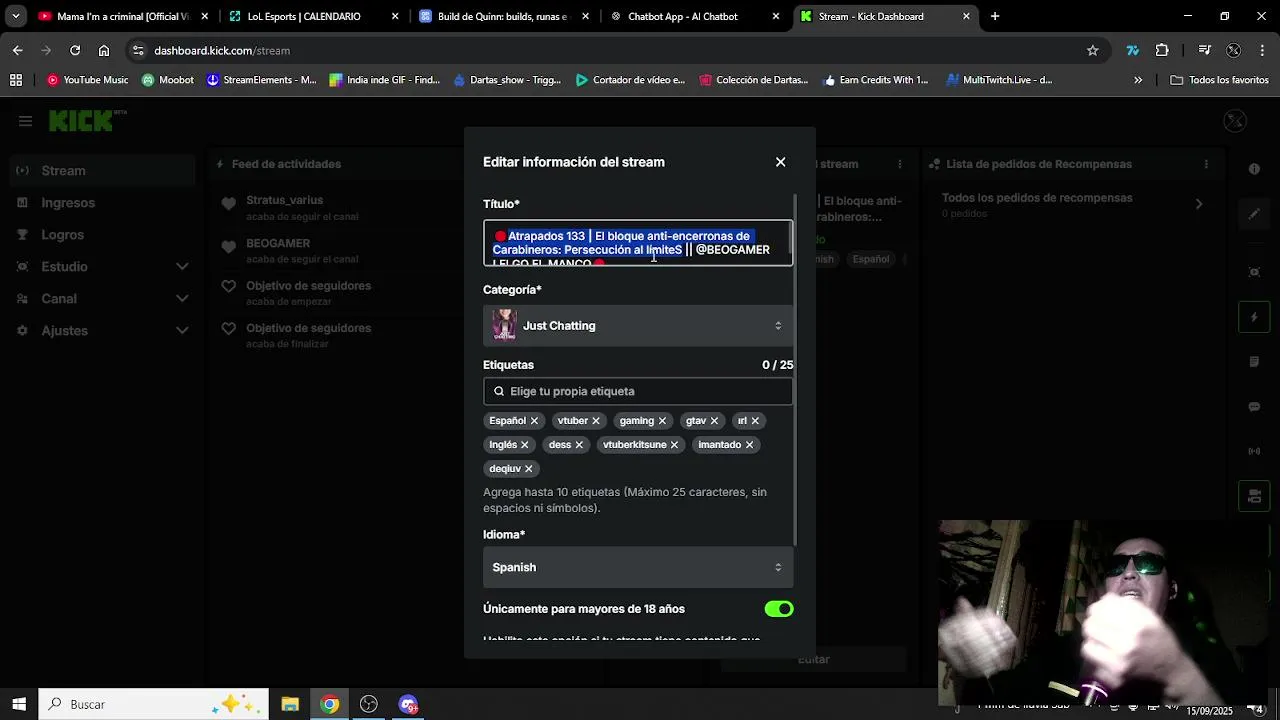Click the chat bubble icon on right rail
The height and width of the screenshot is (720, 1280).
coord(1254,407)
